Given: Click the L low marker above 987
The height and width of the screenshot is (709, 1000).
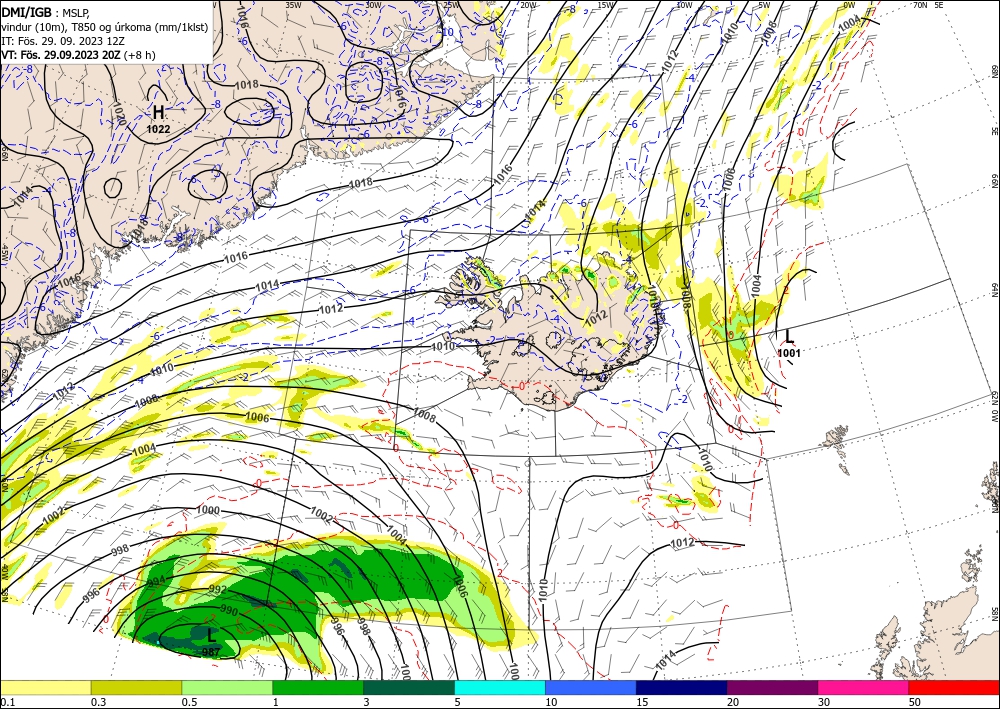Looking at the screenshot, I should pos(212,635).
